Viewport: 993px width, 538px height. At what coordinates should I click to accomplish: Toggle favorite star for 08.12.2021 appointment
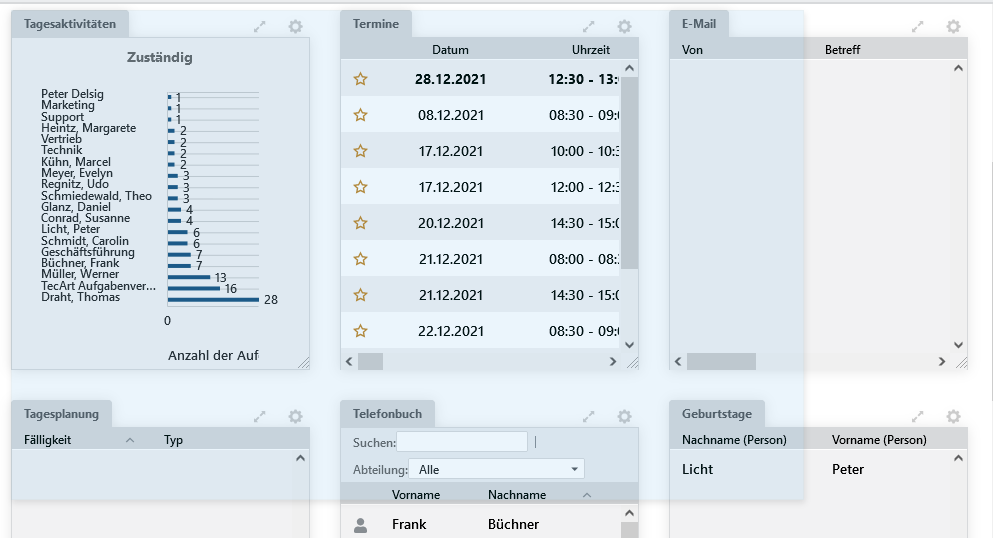pyautogui.click(x=361, y=115)
